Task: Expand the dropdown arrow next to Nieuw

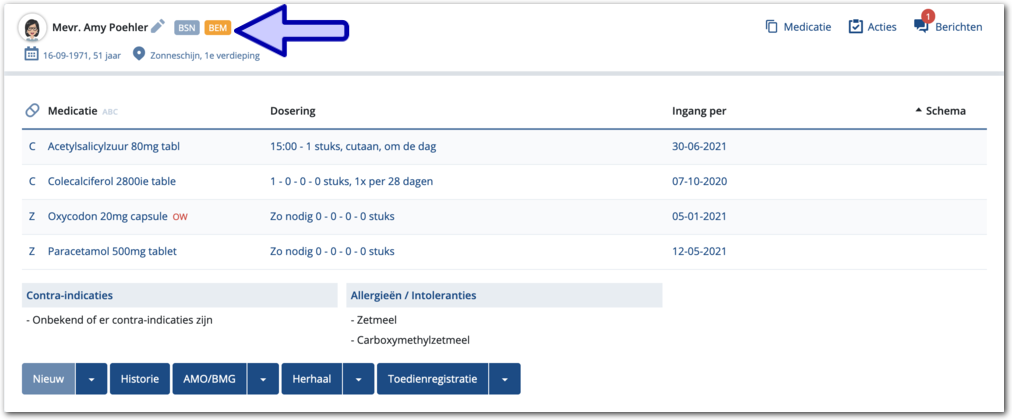Action: [x=91, y=379]
